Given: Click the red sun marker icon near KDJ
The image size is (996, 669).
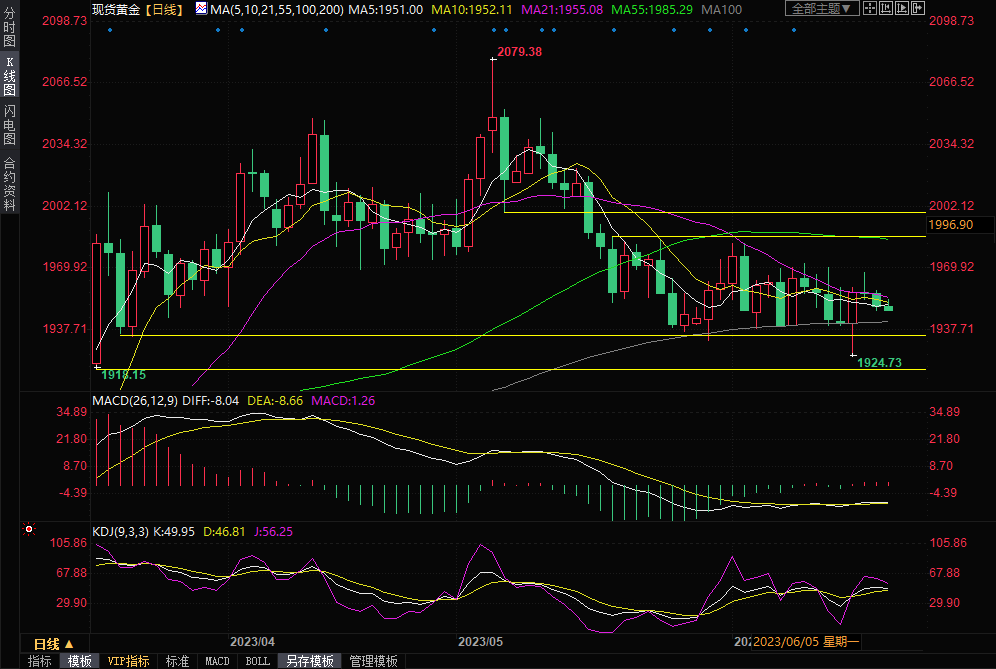Looking at the screenshot, I should (x=30, y=529).
